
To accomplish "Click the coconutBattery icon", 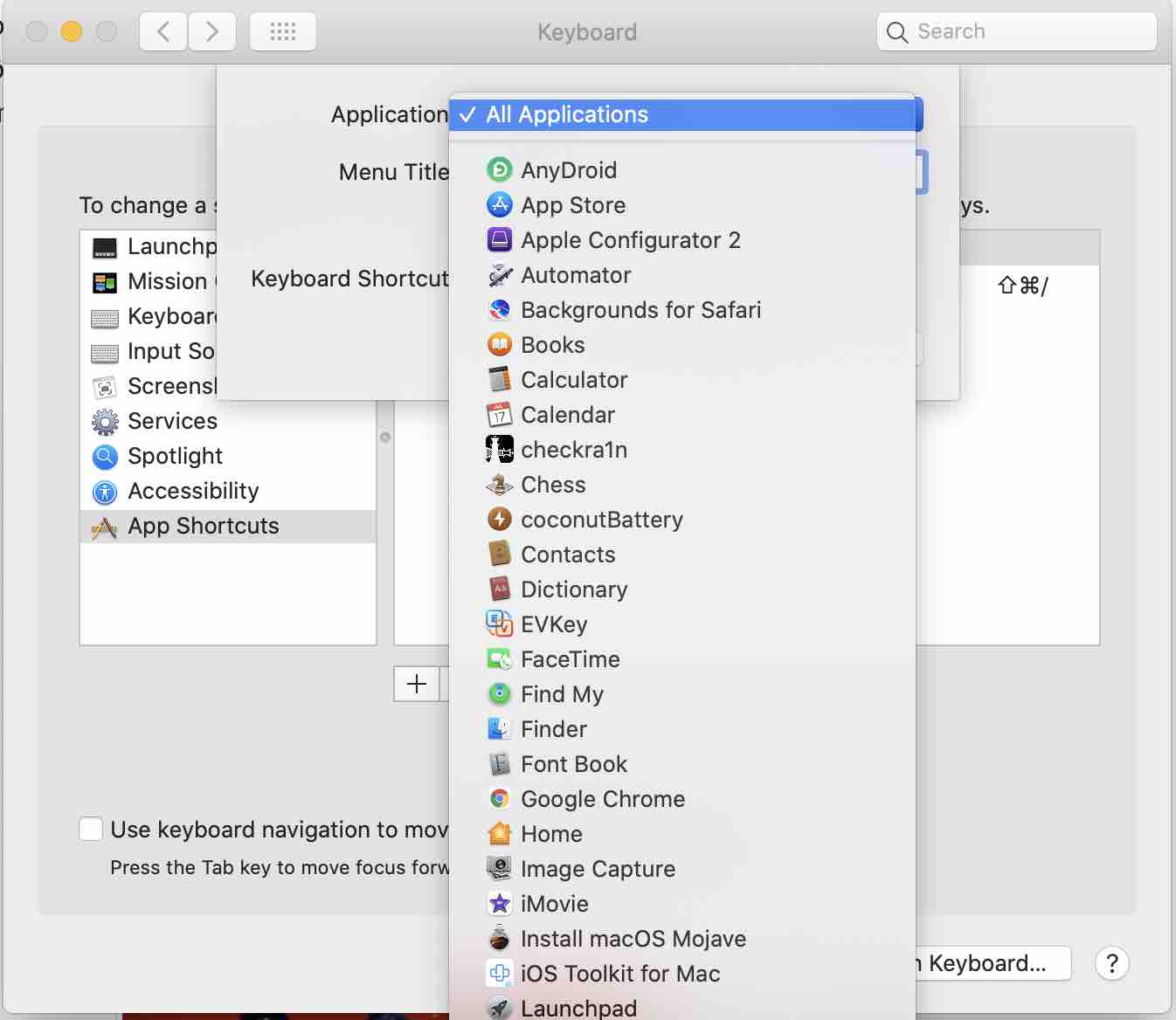I will click(499, 520).
